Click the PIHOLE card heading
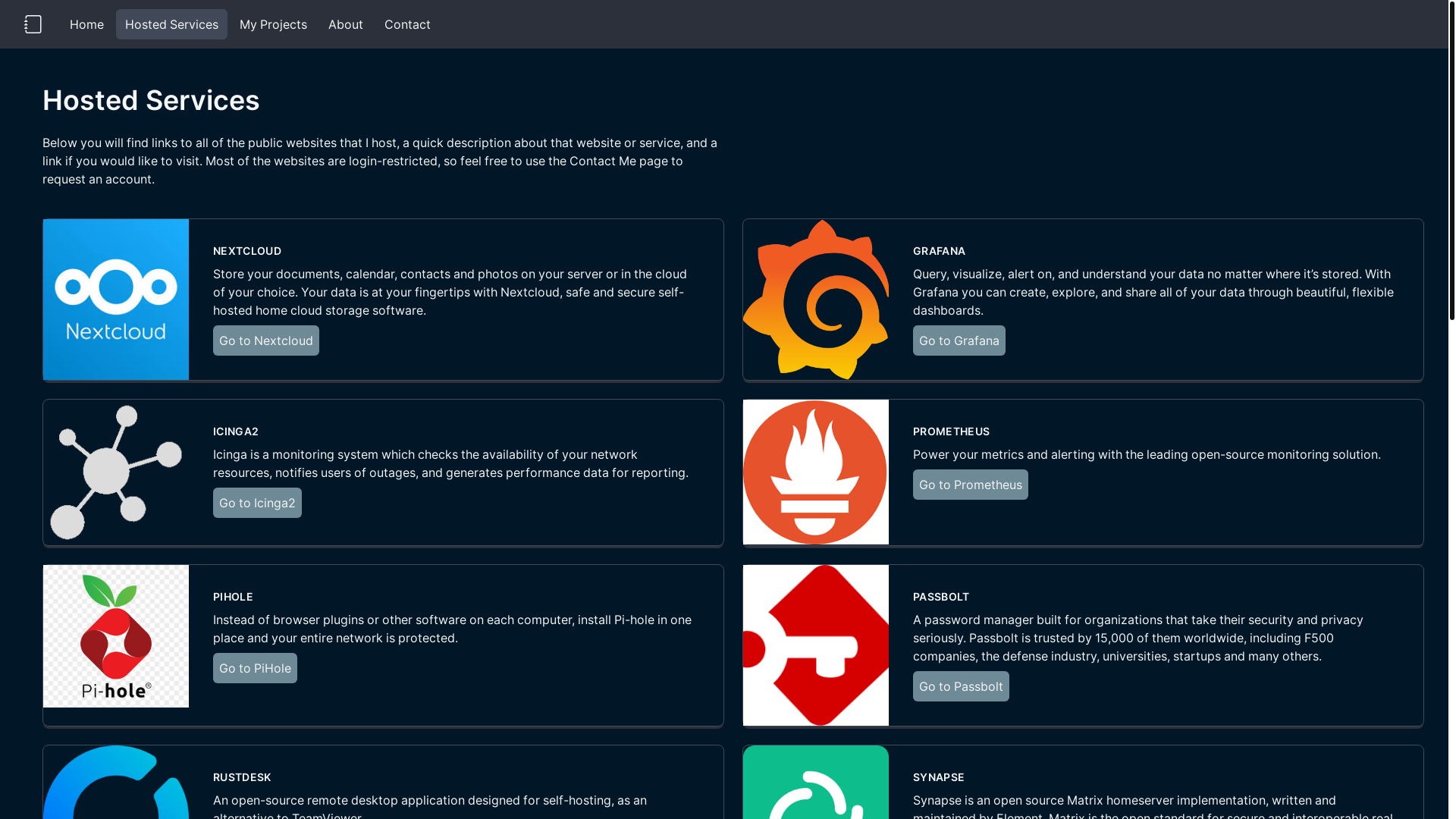1456x819 pixels. point(233,597)
